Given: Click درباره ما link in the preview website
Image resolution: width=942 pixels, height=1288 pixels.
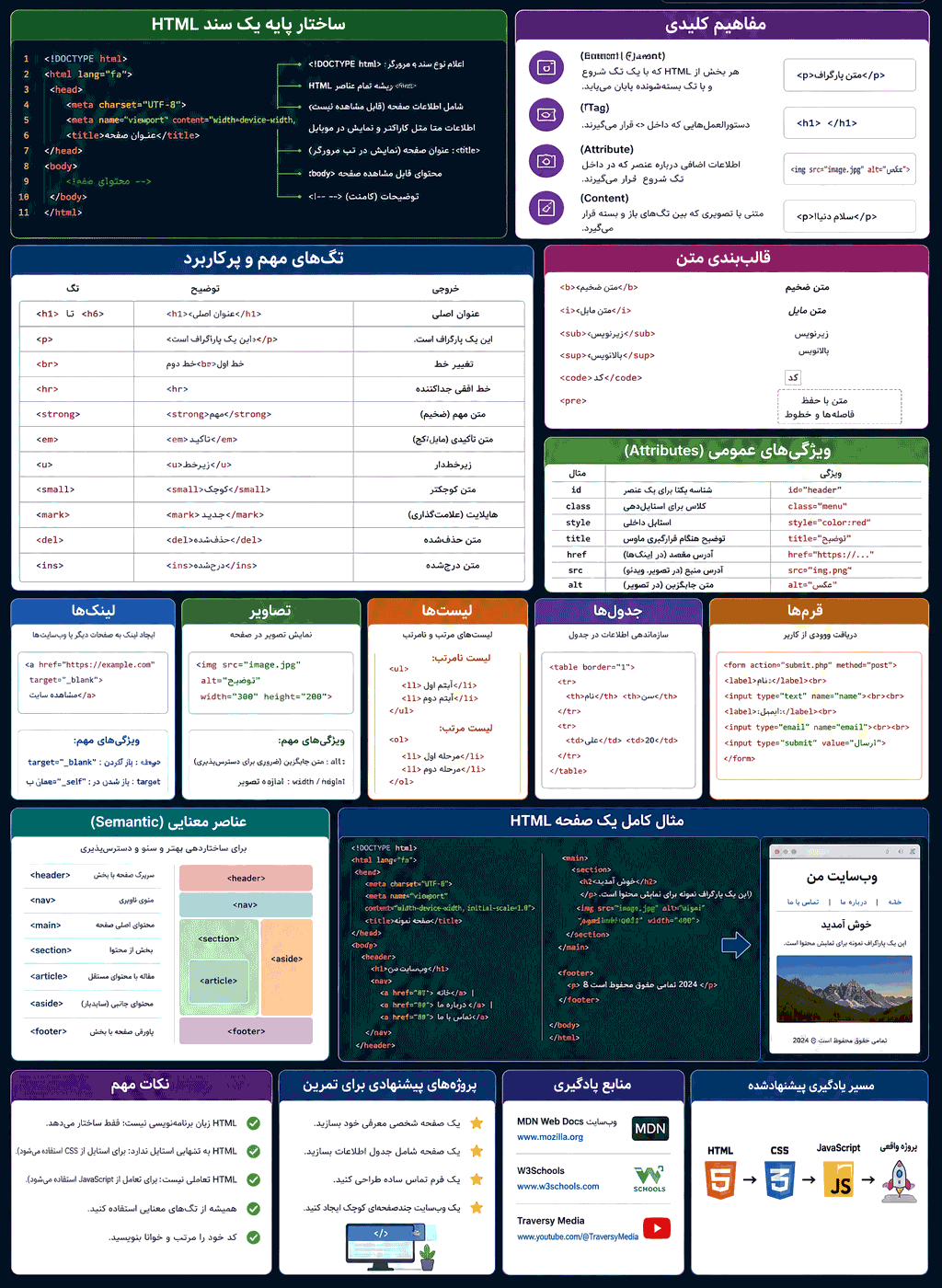Looking at the screenshot, I should tap(853, 902).
